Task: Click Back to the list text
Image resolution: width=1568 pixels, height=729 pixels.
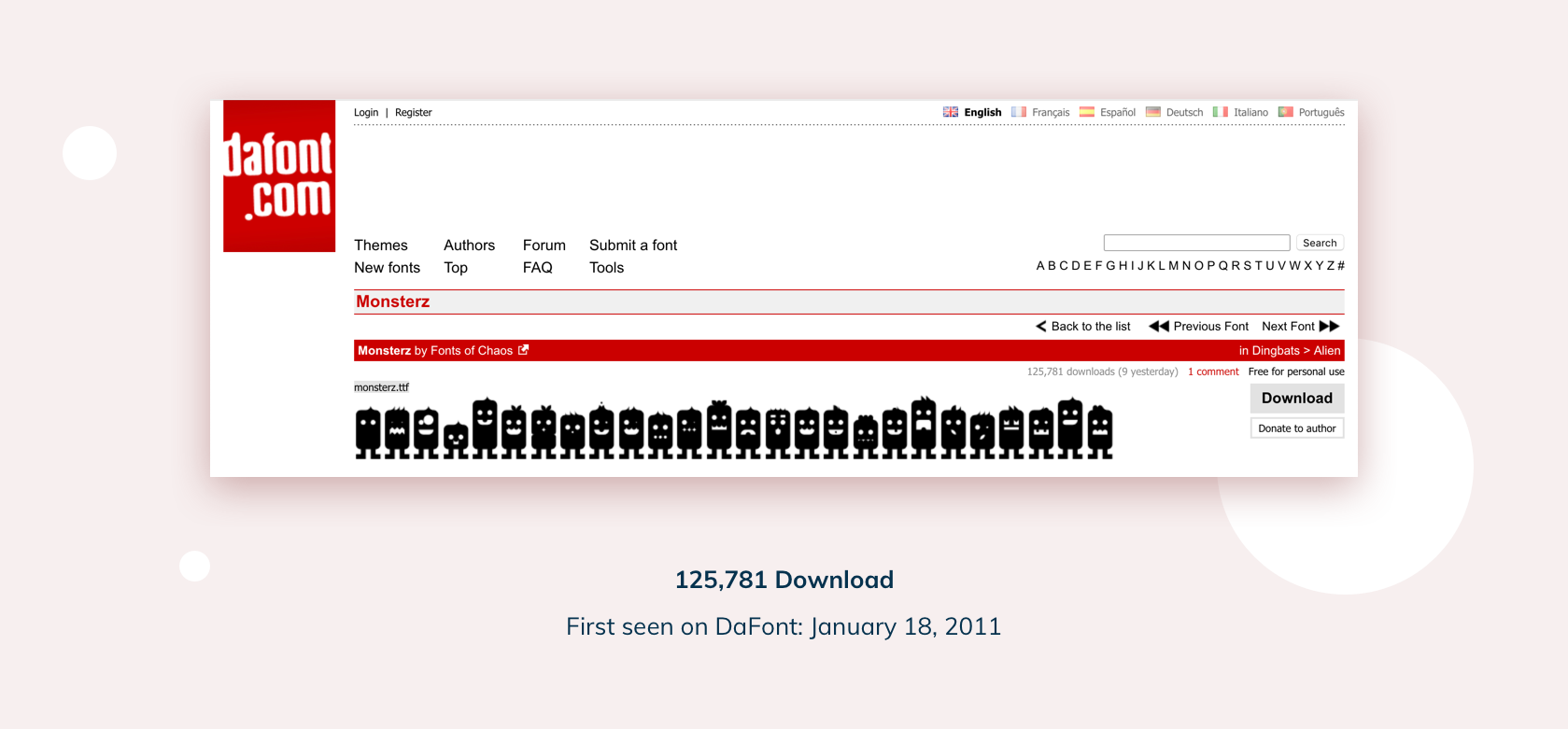Action: click(1091, 326)
